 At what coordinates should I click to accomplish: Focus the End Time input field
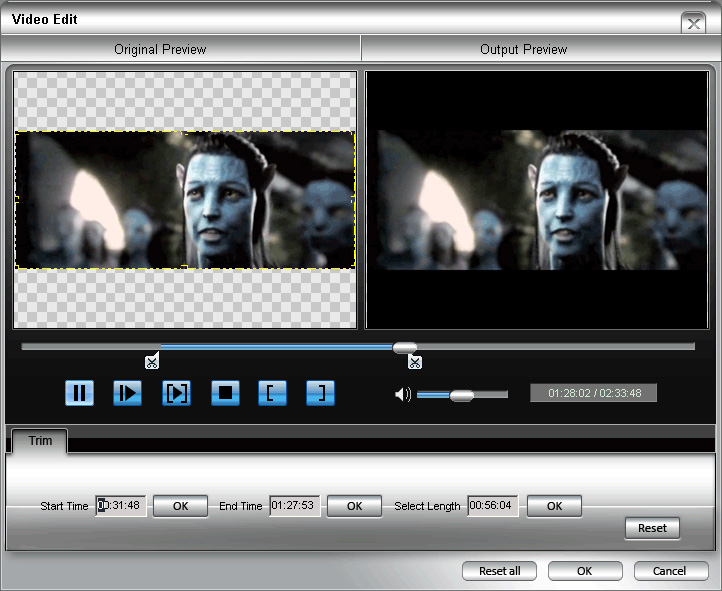[295, 506]
